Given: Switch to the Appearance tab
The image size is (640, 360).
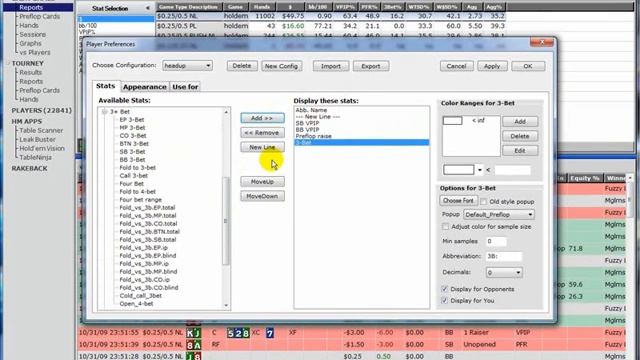Looking at the screenshot, I should pos(144,87).
